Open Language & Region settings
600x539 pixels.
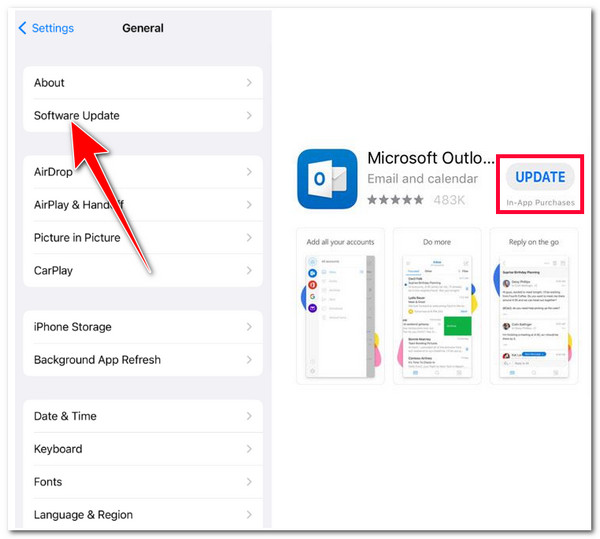point(143,515)
